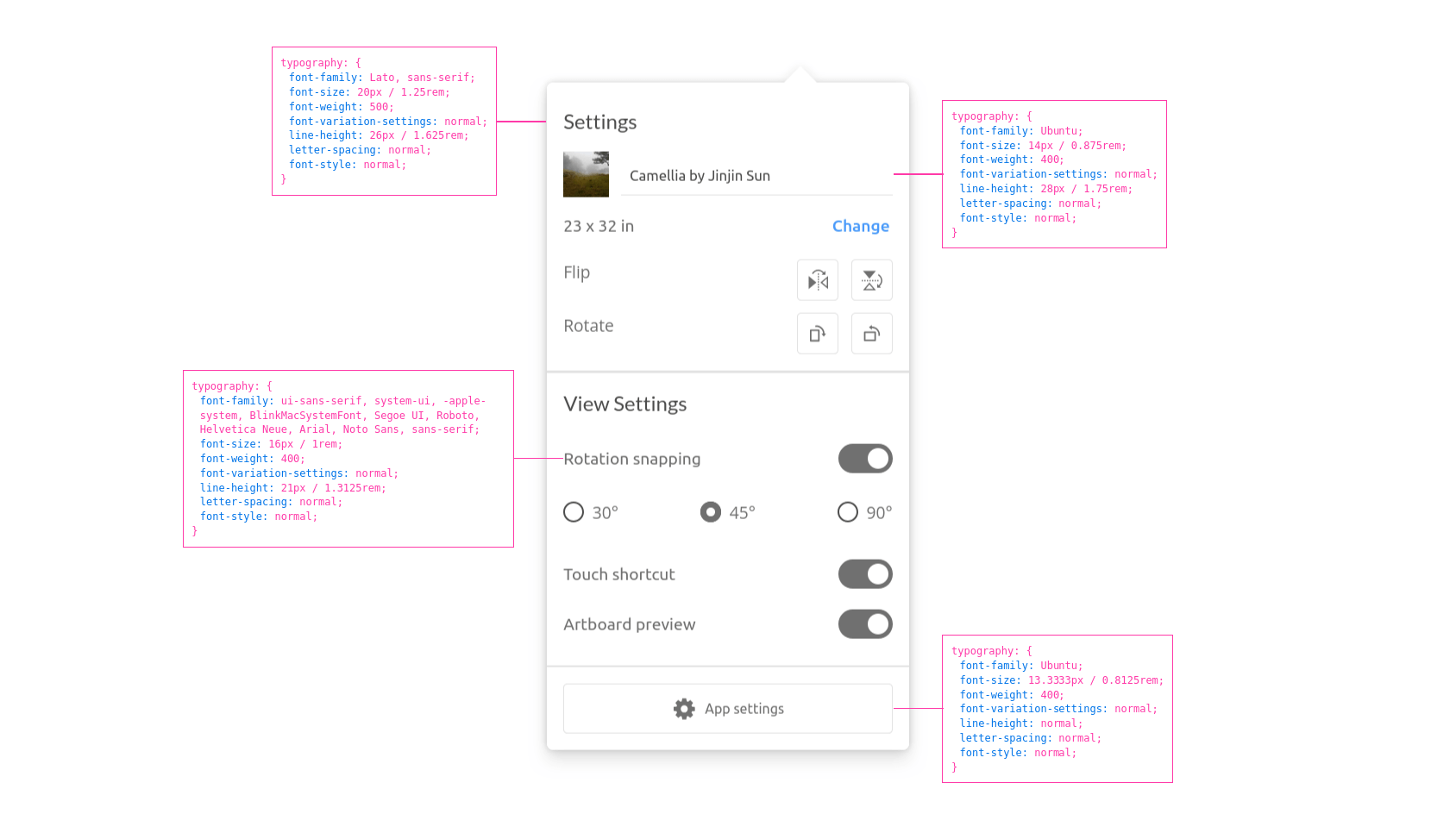1456x833 pixels.
Task: Click the Settings panel heading
Action: coord(599,122)
